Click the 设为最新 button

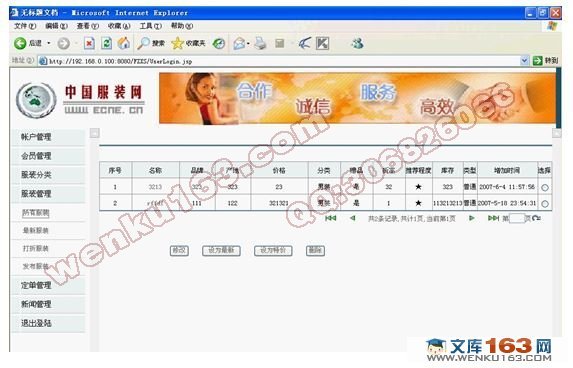(x=221, y=251)
